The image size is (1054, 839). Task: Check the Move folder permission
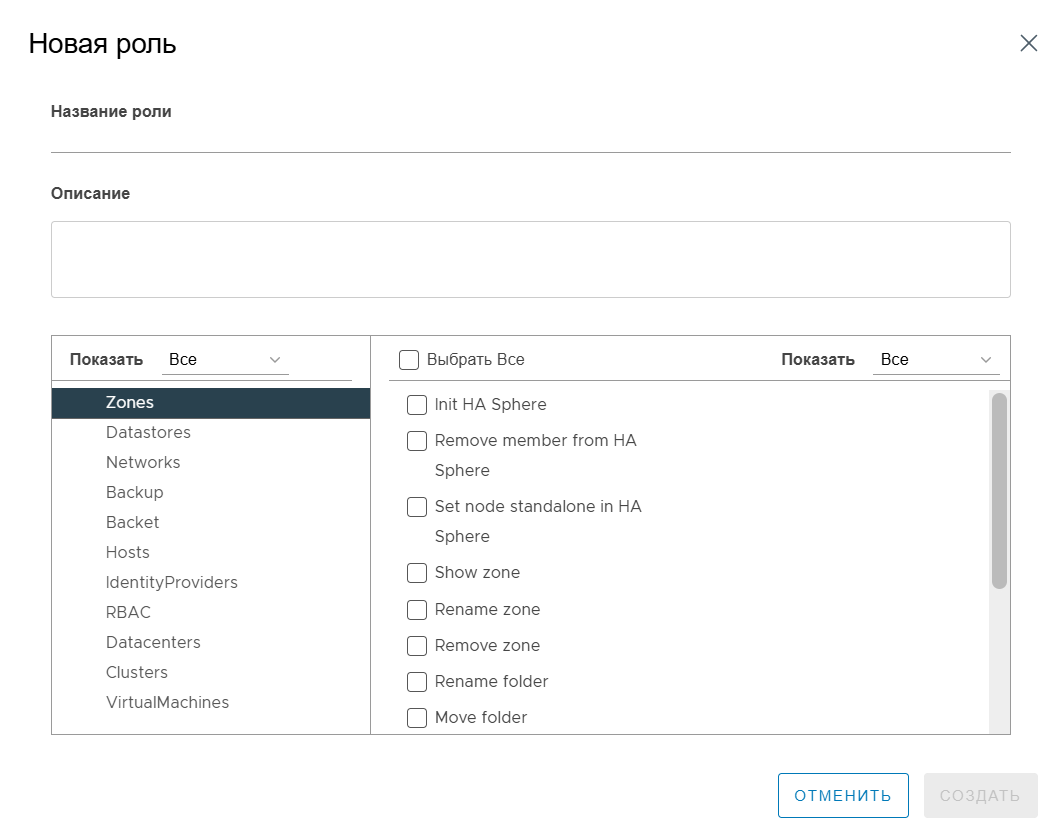417,718
